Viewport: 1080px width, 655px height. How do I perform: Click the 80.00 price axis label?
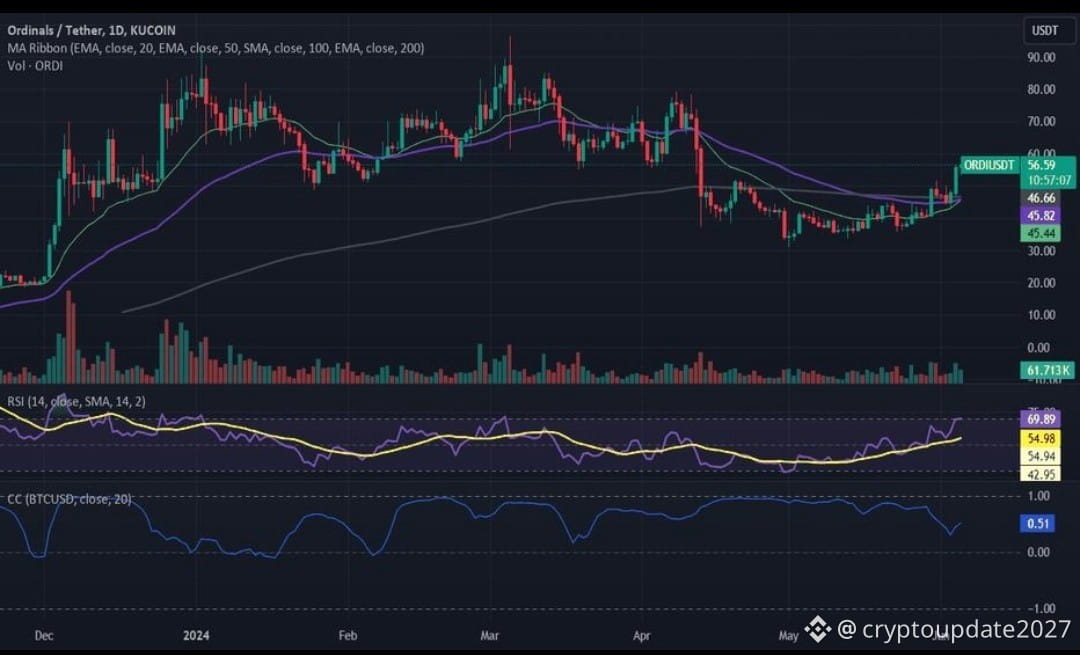click(x=1041, y=90)
